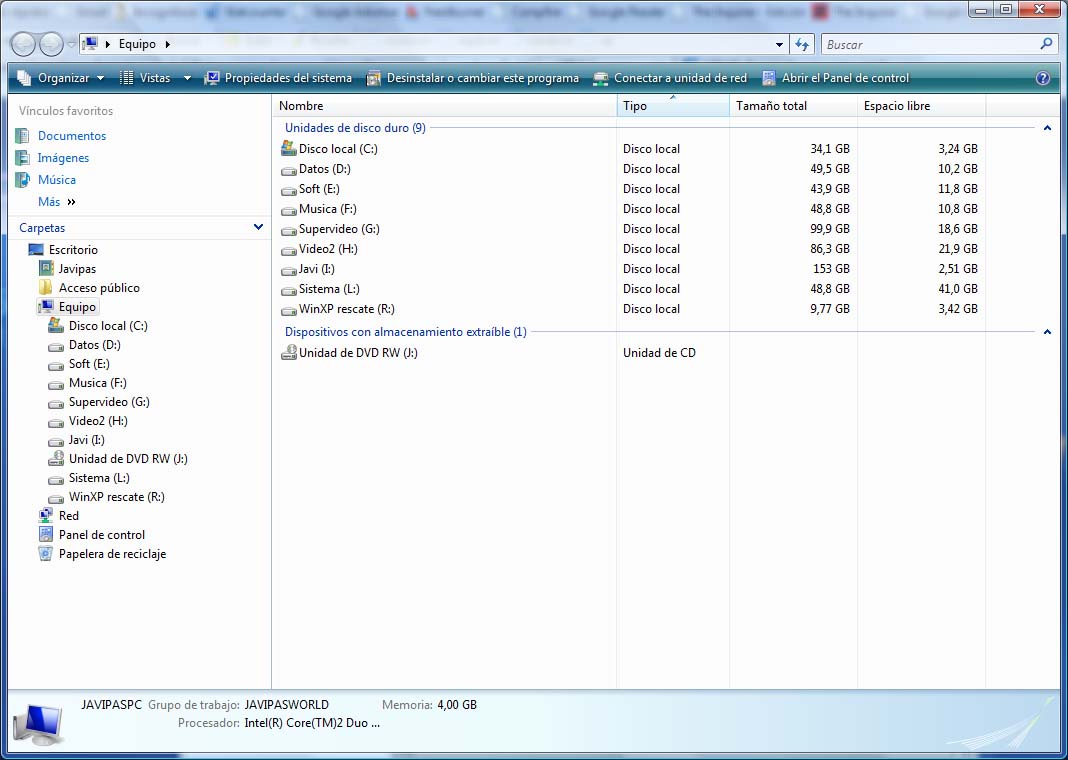Screen dimensions: 1068x760
Task: Click Papelera de reciclaje in folder tree
Action: coord(112,554)
